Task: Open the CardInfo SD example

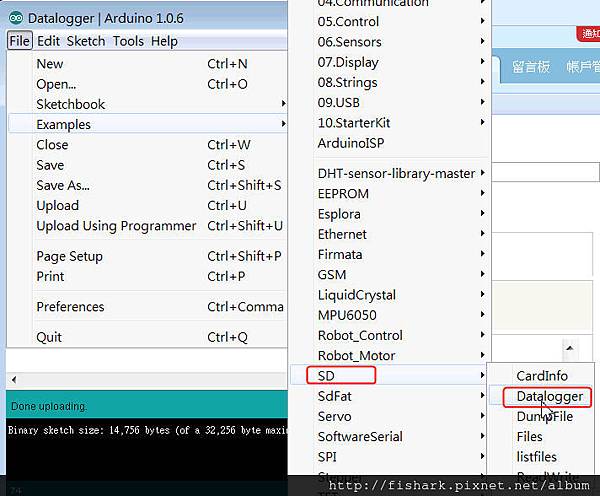Action: 541,376
